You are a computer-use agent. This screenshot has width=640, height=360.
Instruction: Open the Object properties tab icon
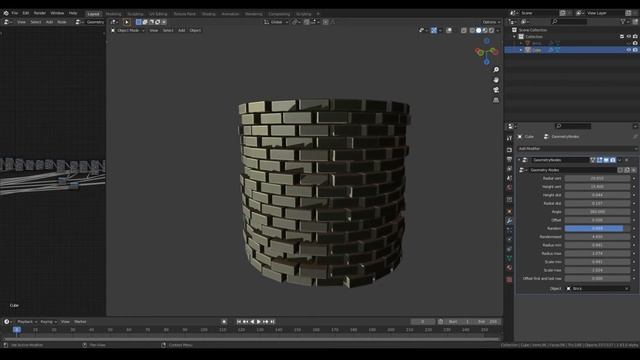click(509, 211)
